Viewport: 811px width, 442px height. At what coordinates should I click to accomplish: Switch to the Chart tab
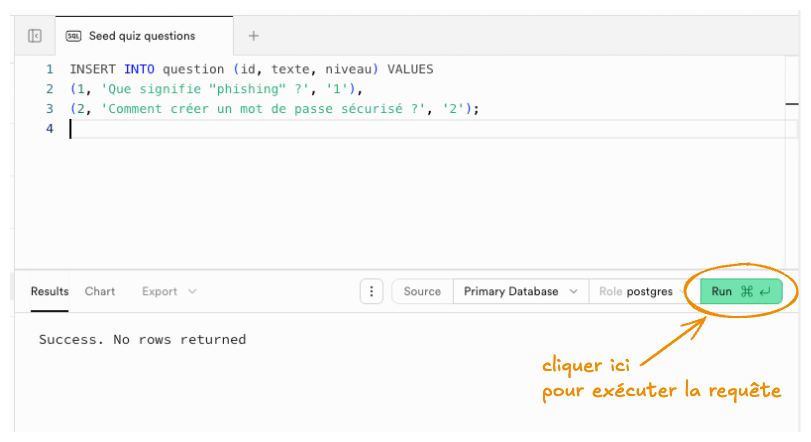(100, 292)
